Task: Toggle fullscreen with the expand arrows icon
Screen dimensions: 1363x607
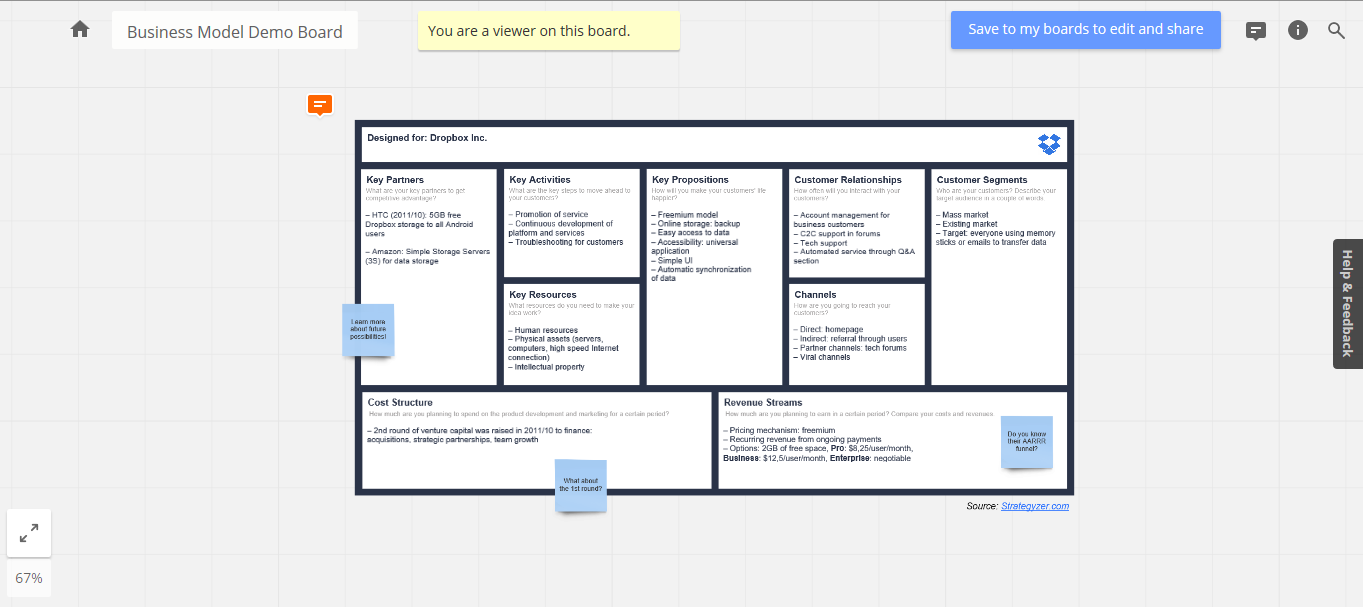Action: (x=29, y=533)
